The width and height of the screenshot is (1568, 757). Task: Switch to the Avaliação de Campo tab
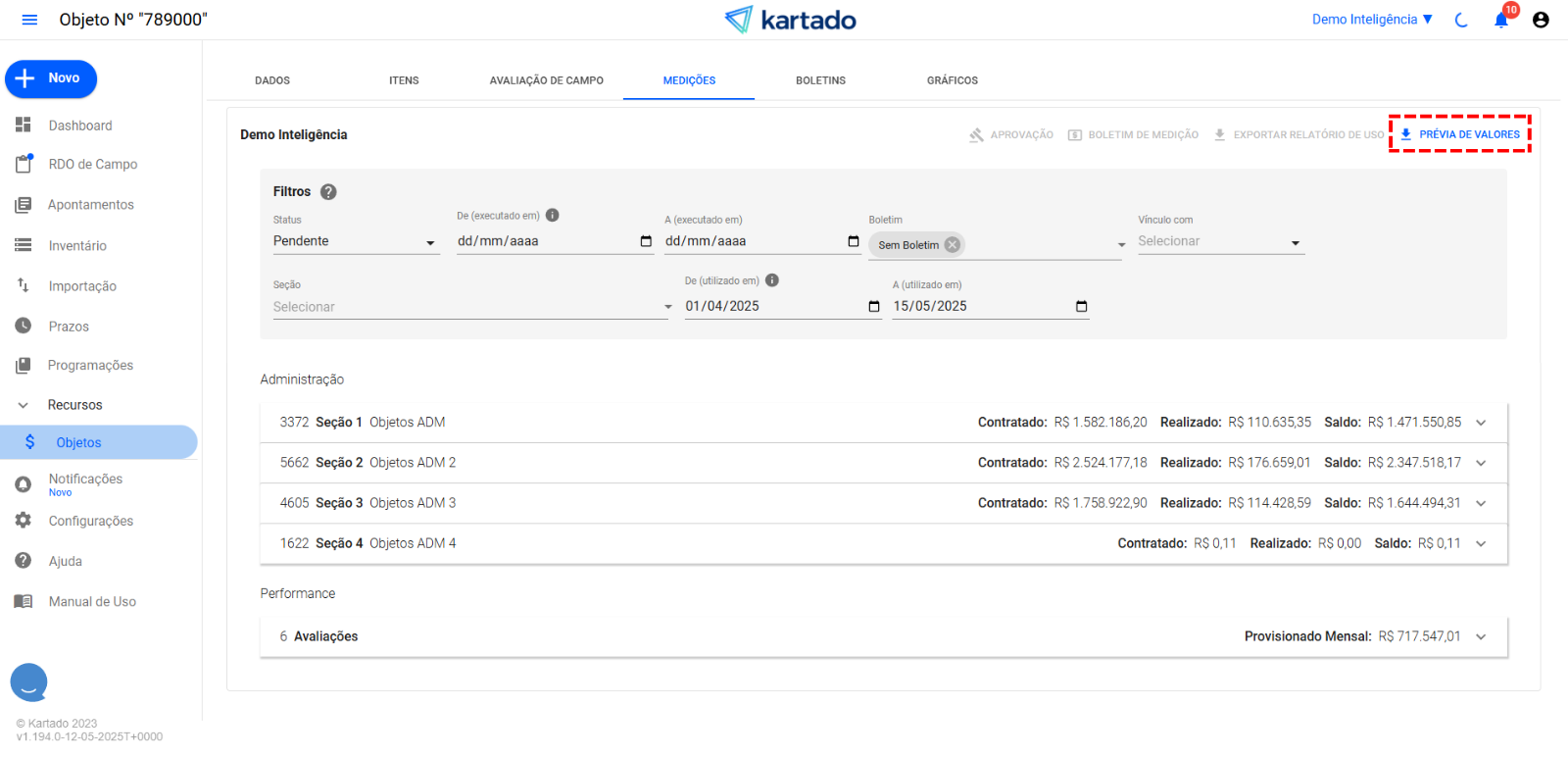pyautogui.click(x=546, y=80)
